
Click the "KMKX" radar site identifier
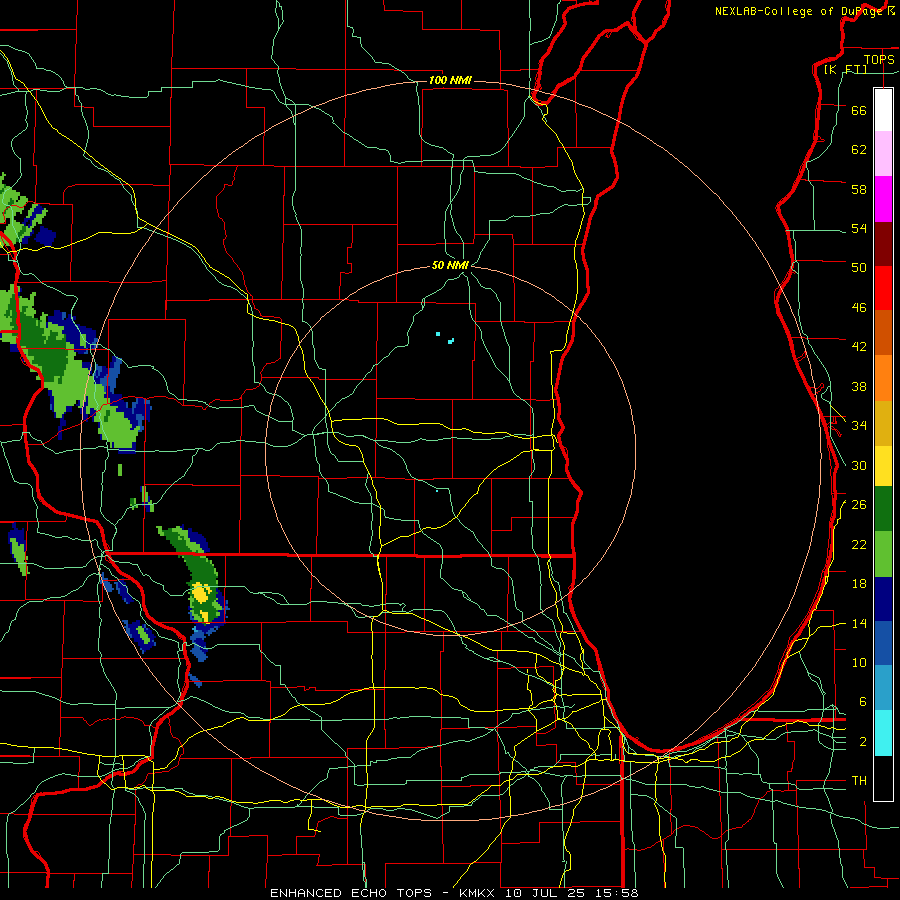coord(480,893)
